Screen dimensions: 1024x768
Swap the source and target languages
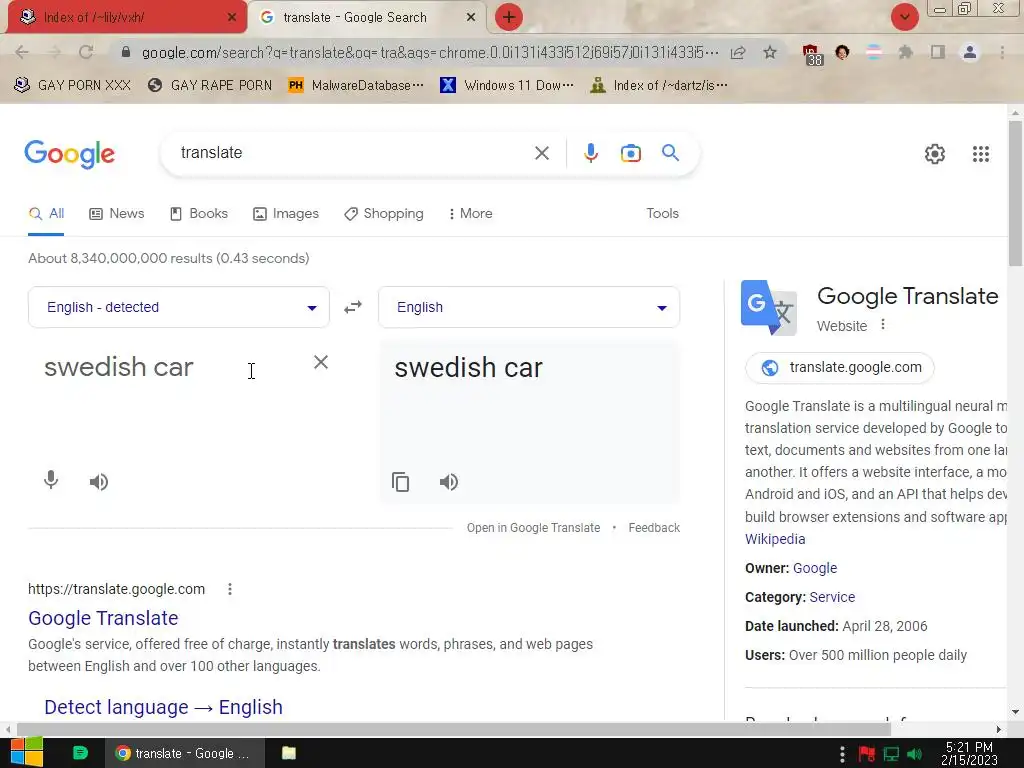[353, 307]
